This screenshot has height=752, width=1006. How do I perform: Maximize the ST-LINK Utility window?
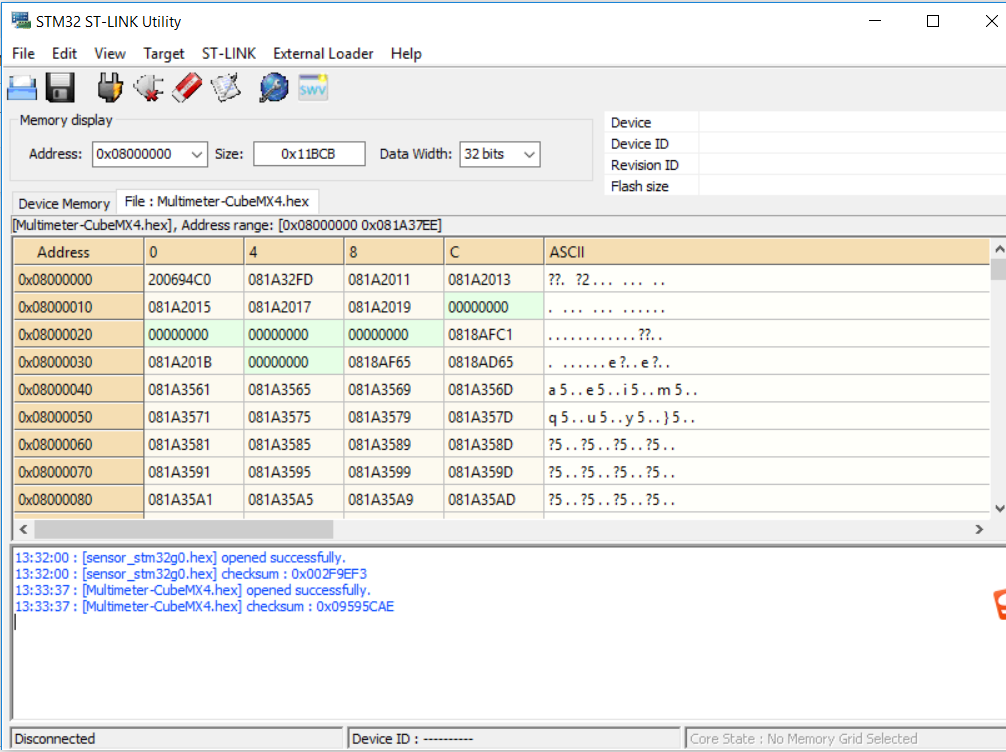tap(933, 21)
